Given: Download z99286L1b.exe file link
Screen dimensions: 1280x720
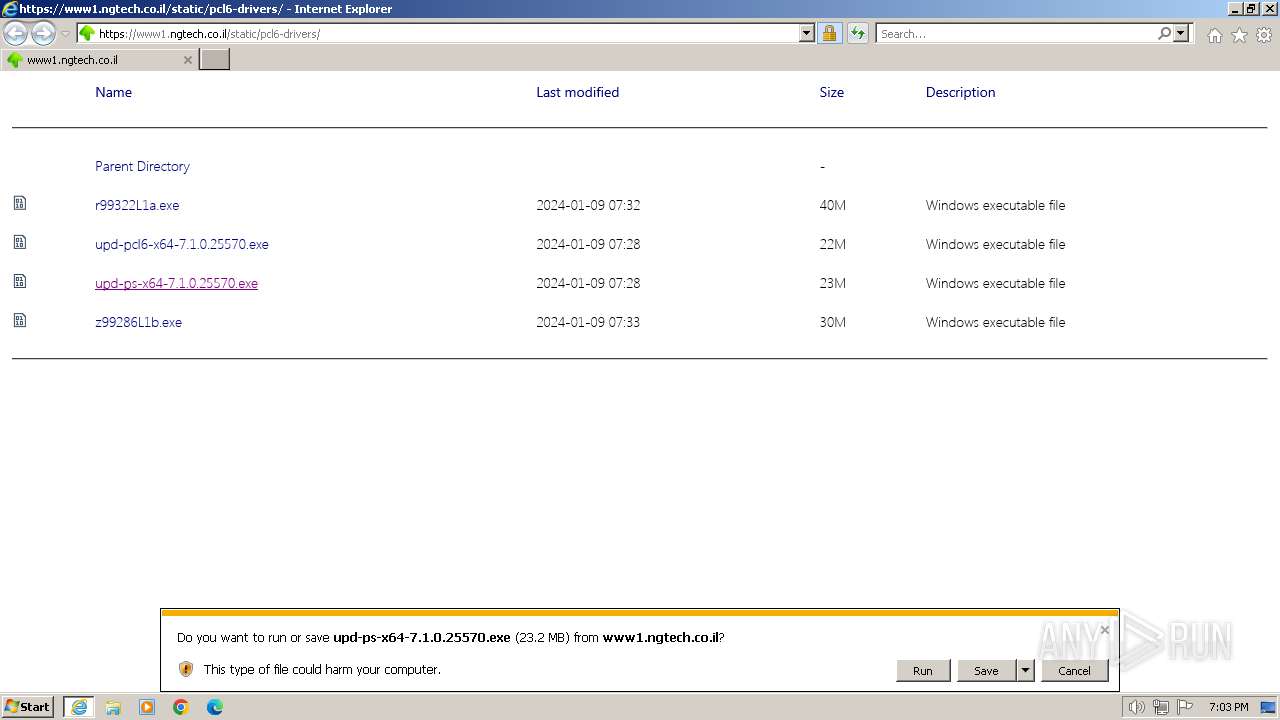Looking at the screenshot, I should 138,322.
